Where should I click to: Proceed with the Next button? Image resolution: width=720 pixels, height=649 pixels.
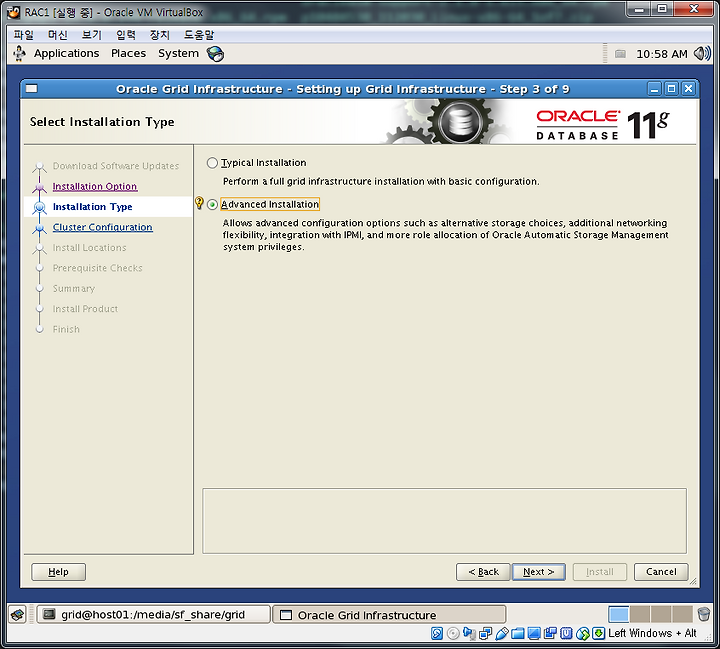click(539, 572)
